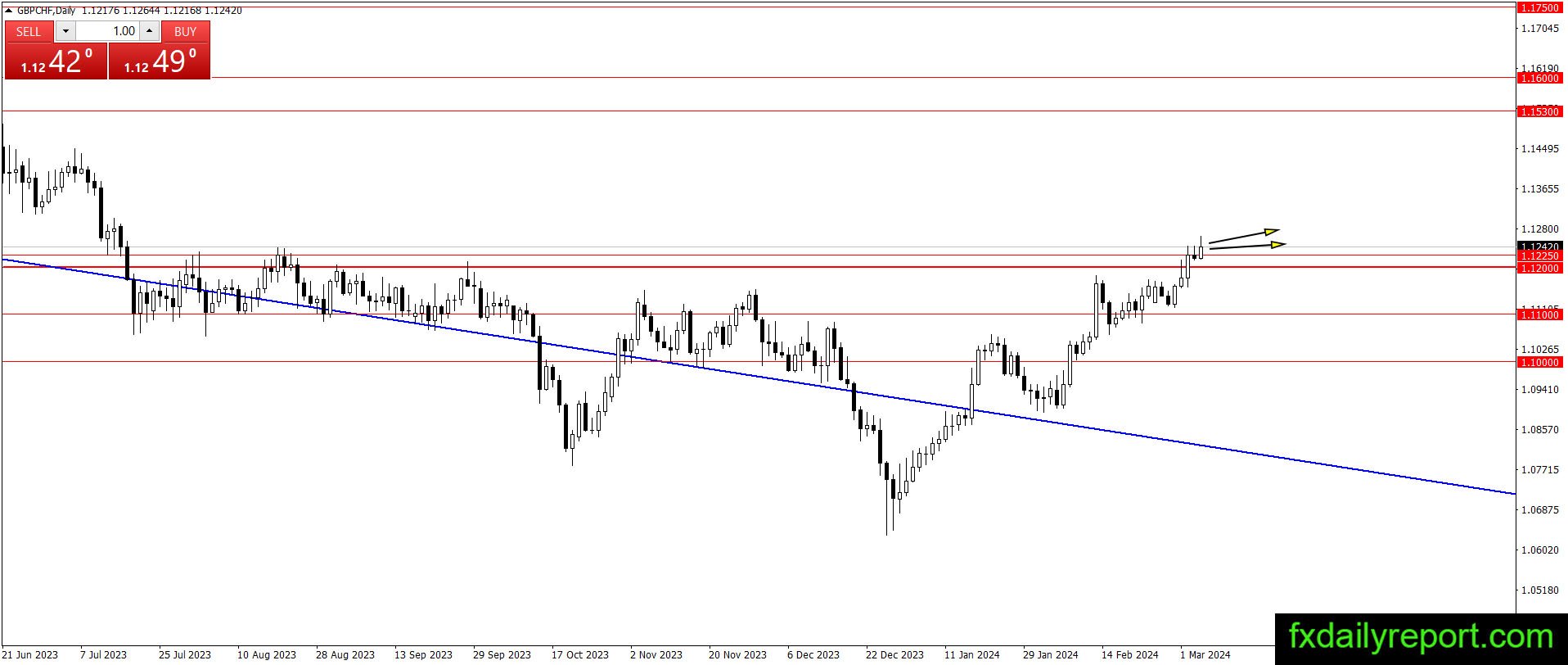This screenshot has height=665, width=1568.
Task: Select the lower yellow-tipped arrow on chart
Action: point(1247,246)
